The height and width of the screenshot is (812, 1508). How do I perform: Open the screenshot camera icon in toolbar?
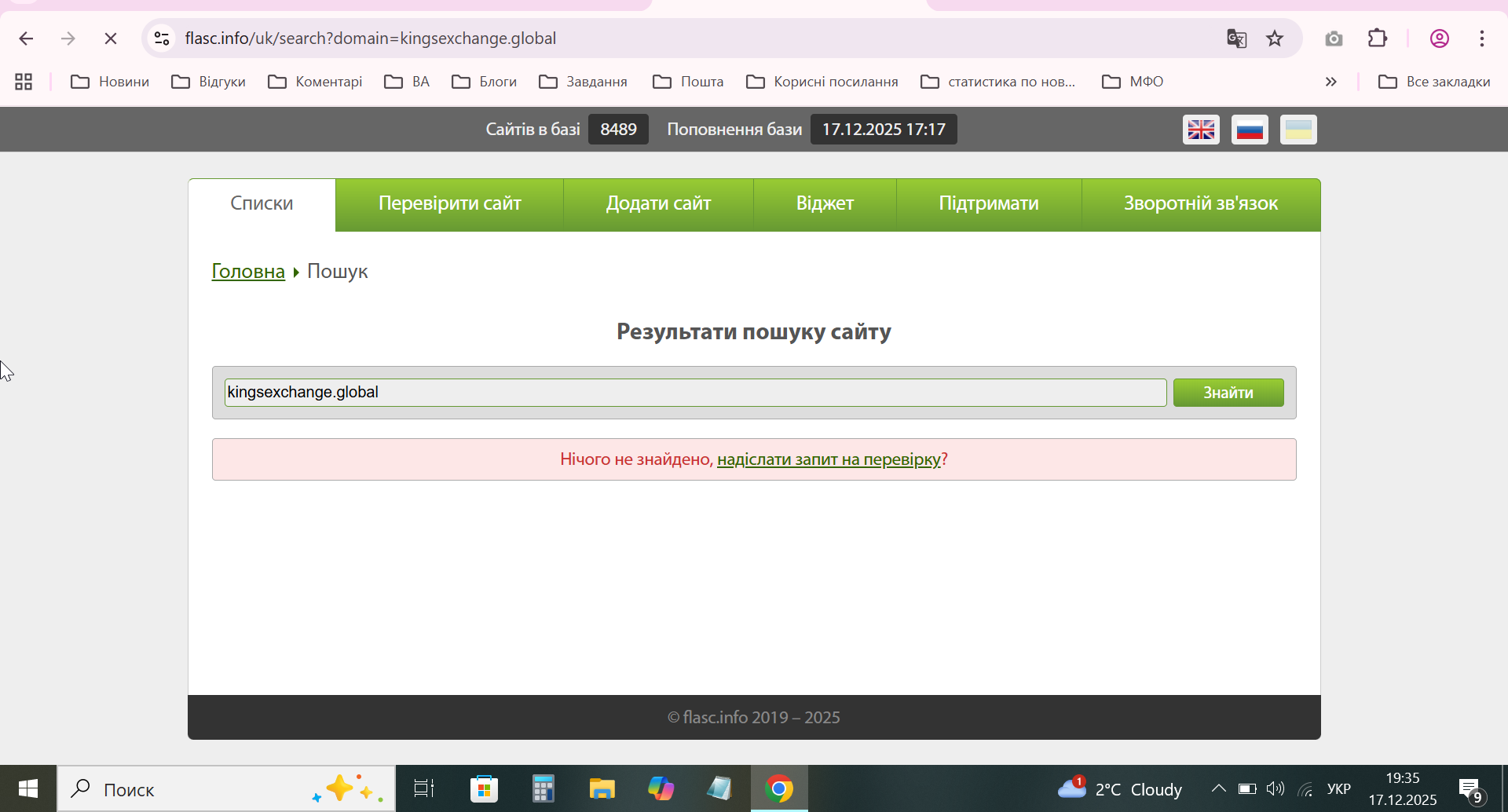[1334, 38]
